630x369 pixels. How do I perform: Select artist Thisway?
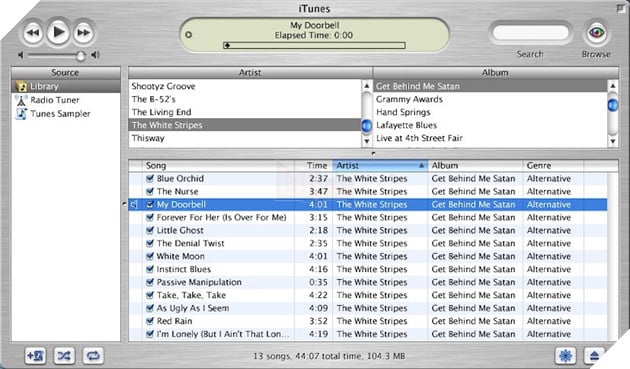click(245, 138)
